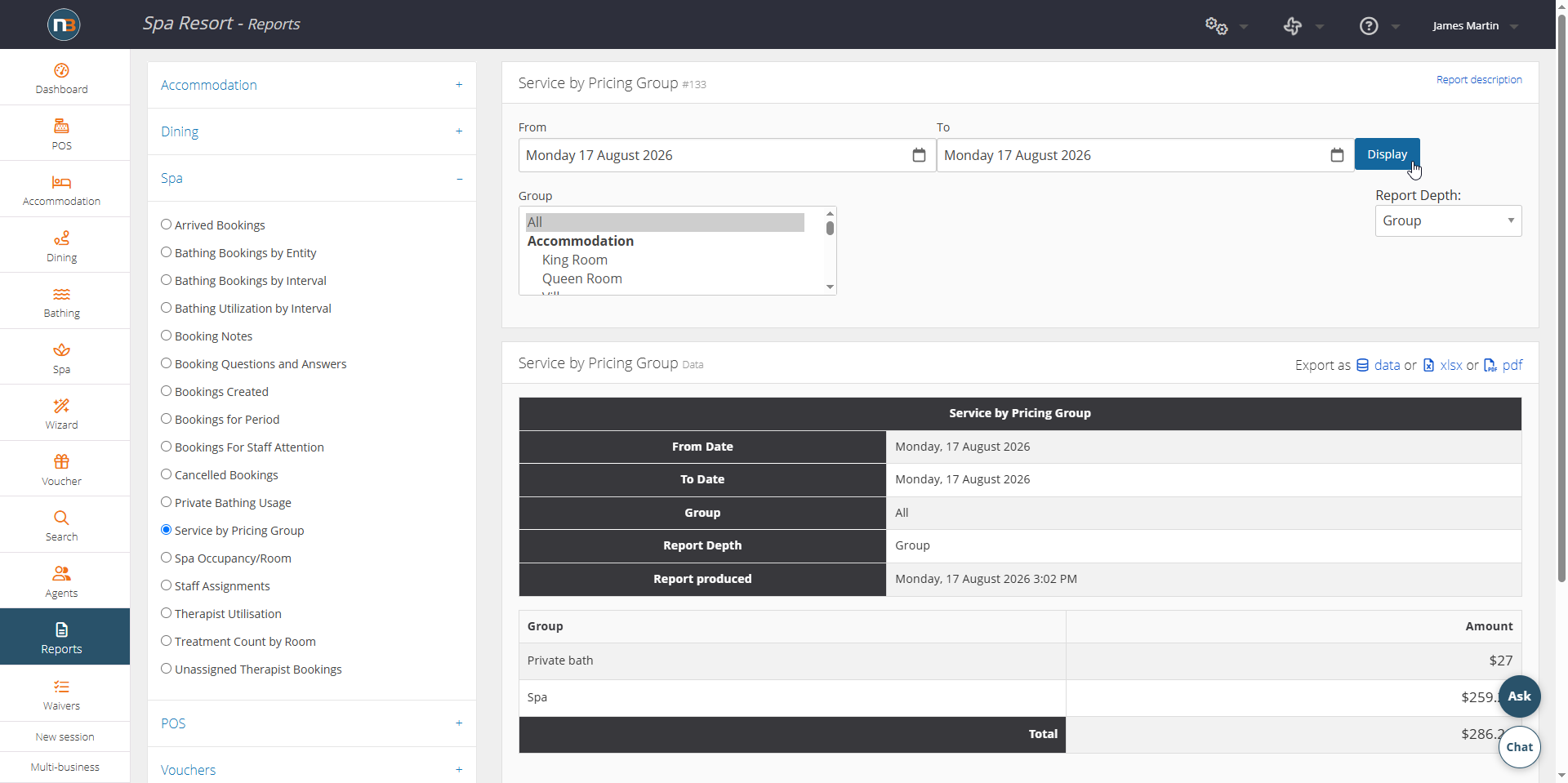Click the pdf export file icon
Viewport: 1568px width, 783px height.
(1490, 365)
